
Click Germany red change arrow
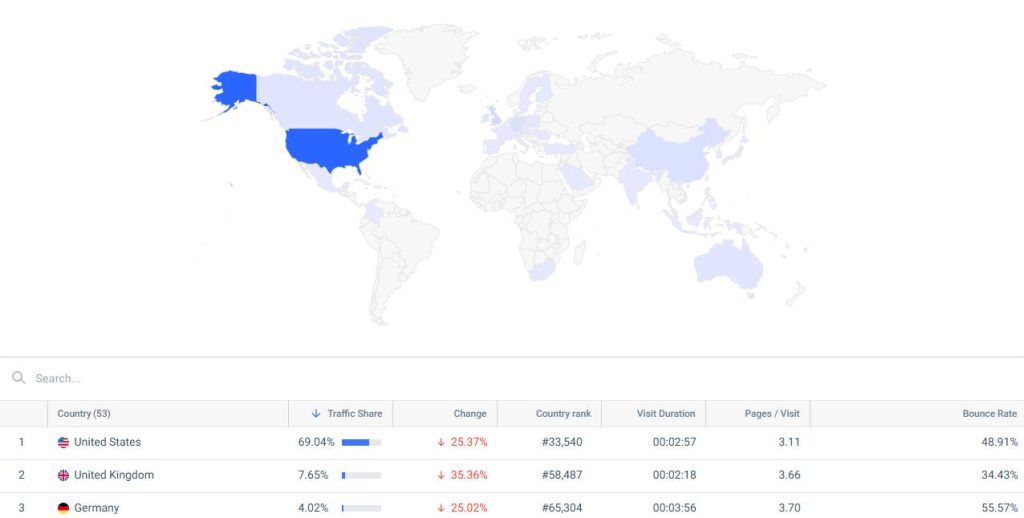click(x=441, y=508)
